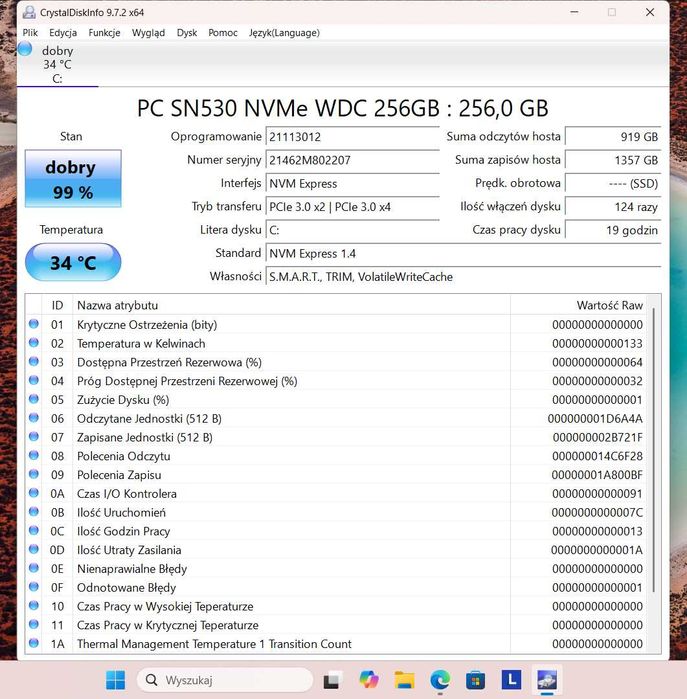Click the status icon for Odnotowane Błędy row

tap(34, 587)
